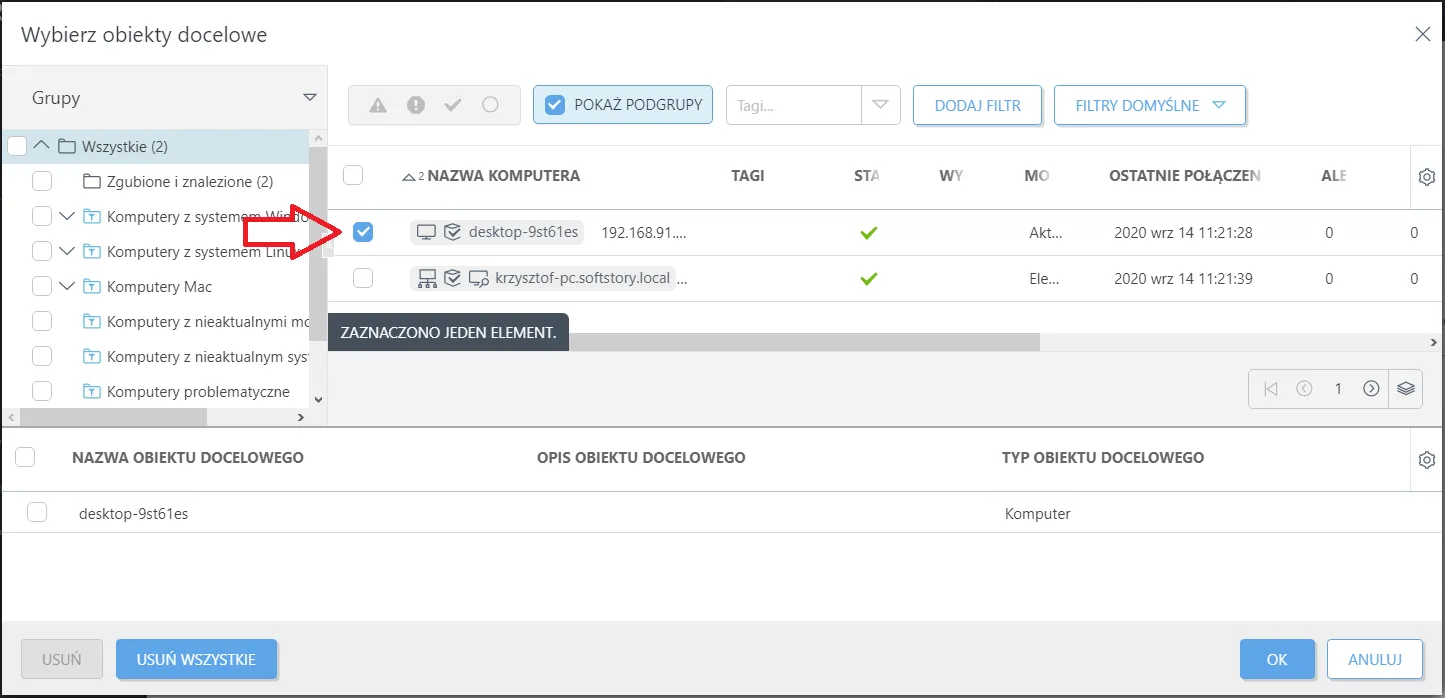Click the Usuń wszystkie button
The image size is (1445, 699).
(197, 660)
